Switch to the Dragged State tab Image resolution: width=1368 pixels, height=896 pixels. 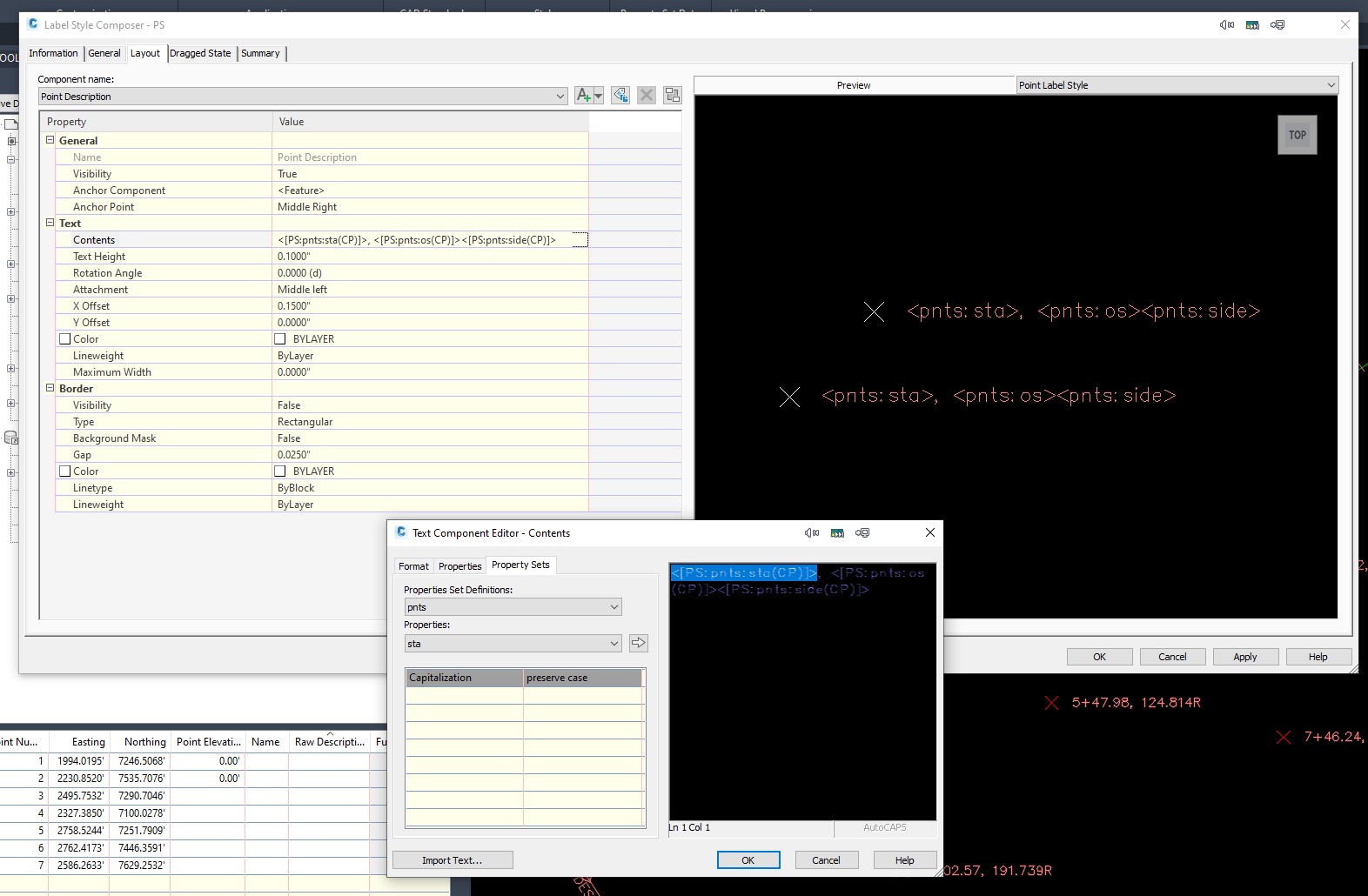[x=200, y=53]
